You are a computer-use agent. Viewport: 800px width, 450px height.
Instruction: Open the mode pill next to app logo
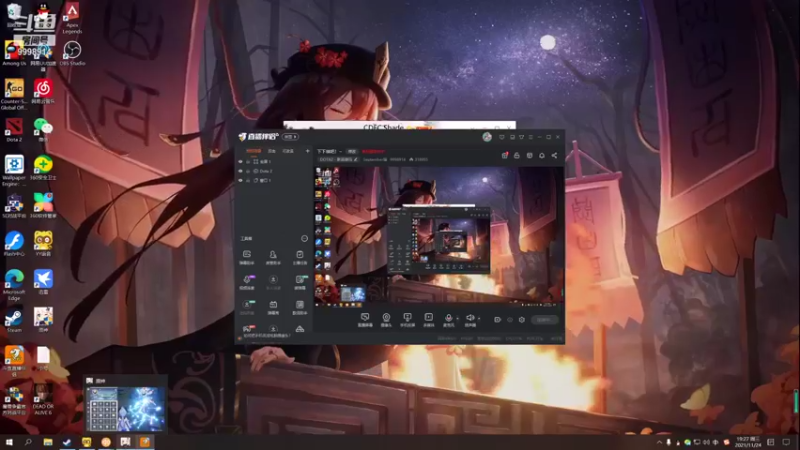(290, 137)
